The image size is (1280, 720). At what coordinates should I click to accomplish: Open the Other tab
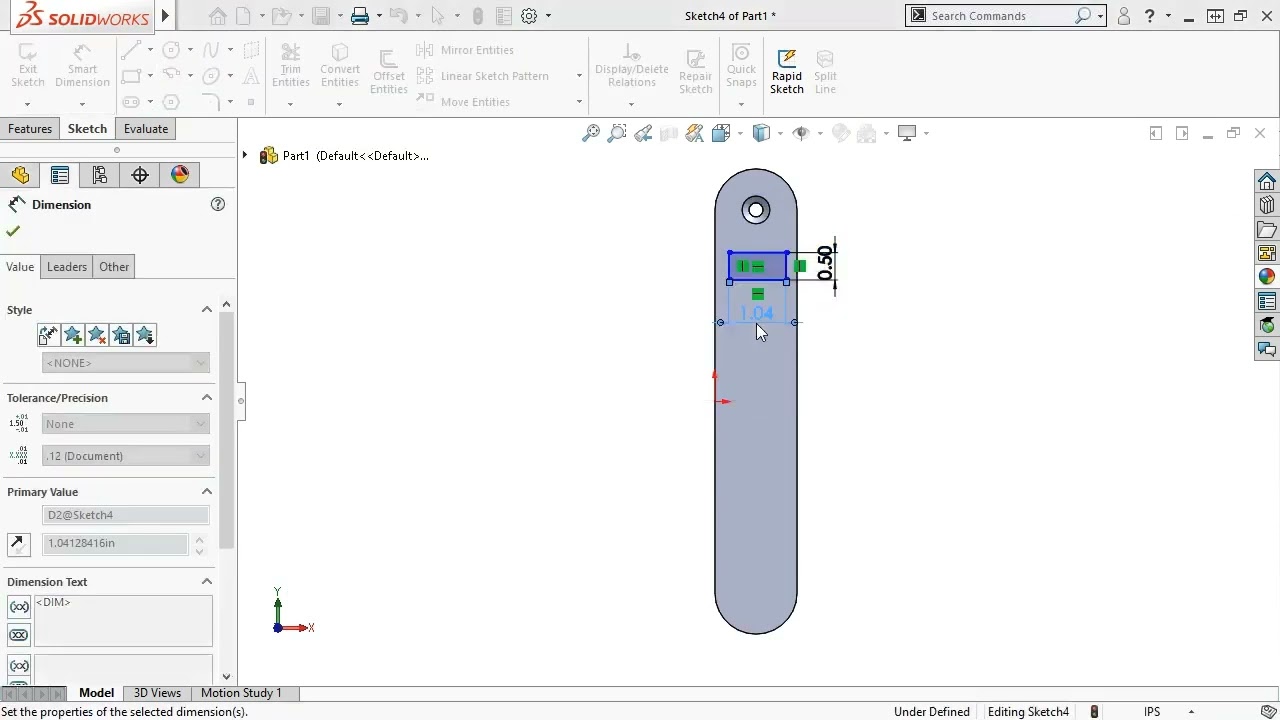114,267
